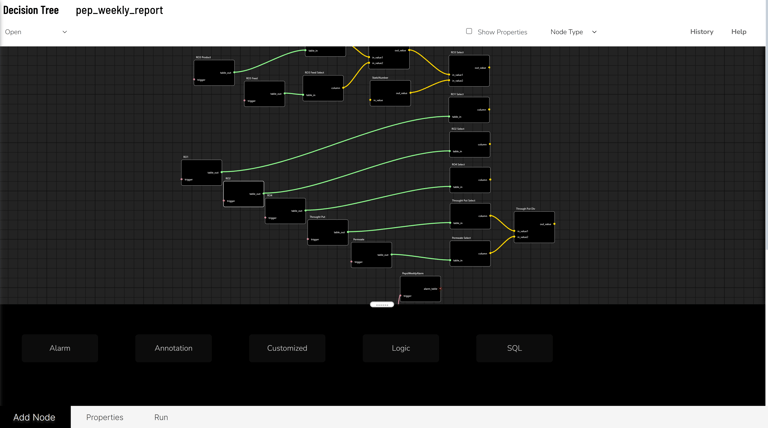Click table_out port on RO3 Feed node
The height and width of the screenshot is (428, 768).
coord(285,94)
